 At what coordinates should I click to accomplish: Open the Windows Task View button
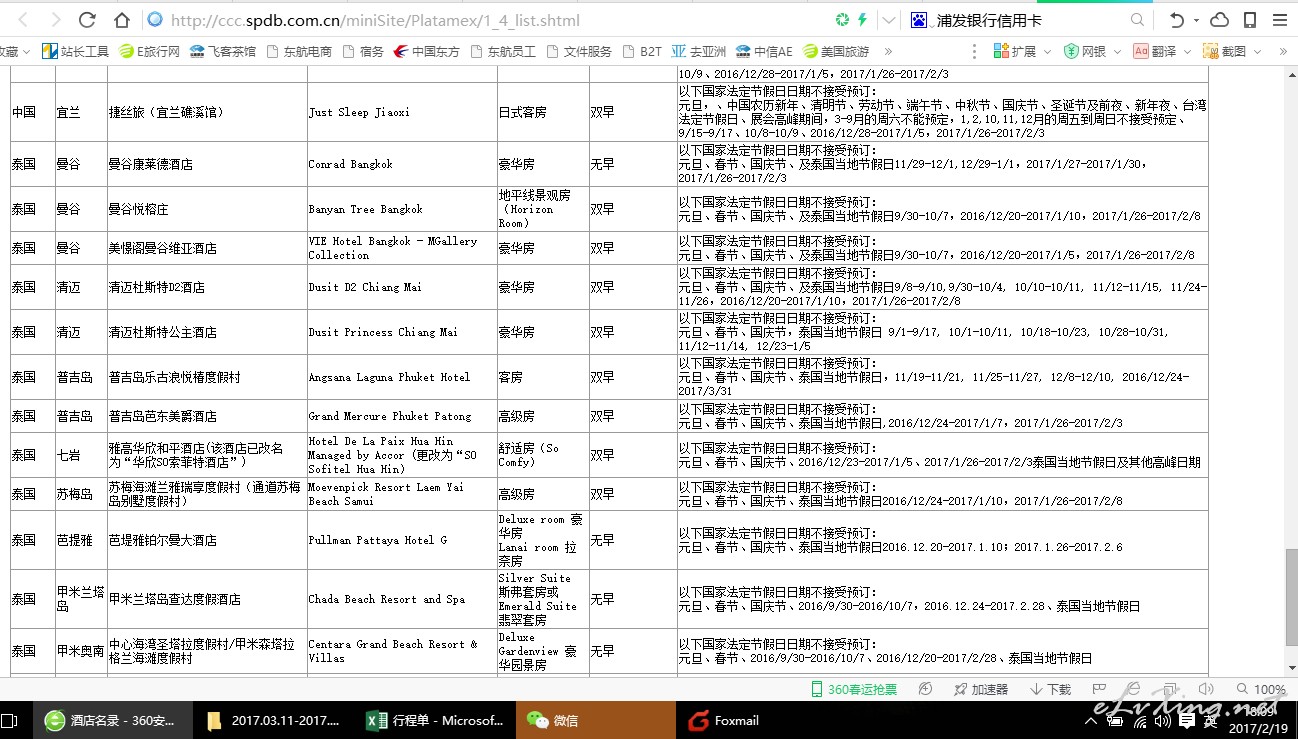(9, 720)
